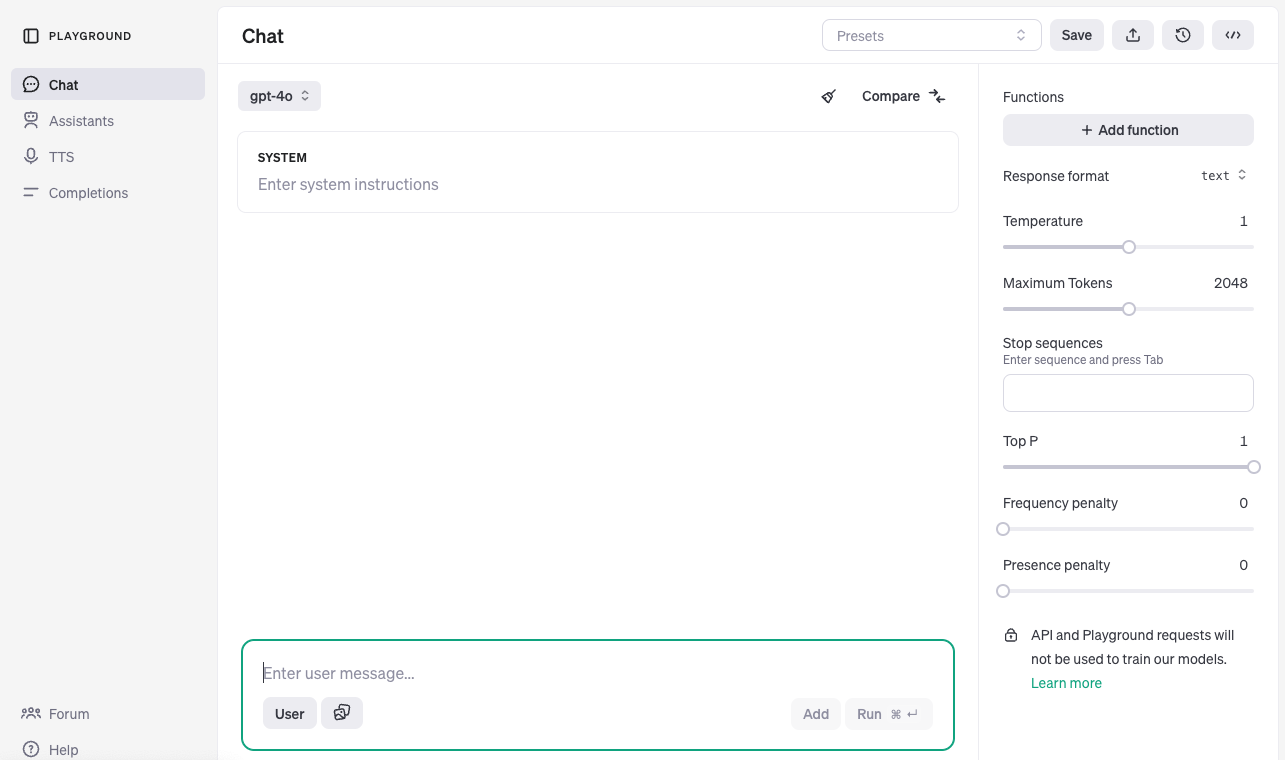Screen dimensions: 1285x760
Task: Open Completions in the sidebar
Action: pos(88,193)
